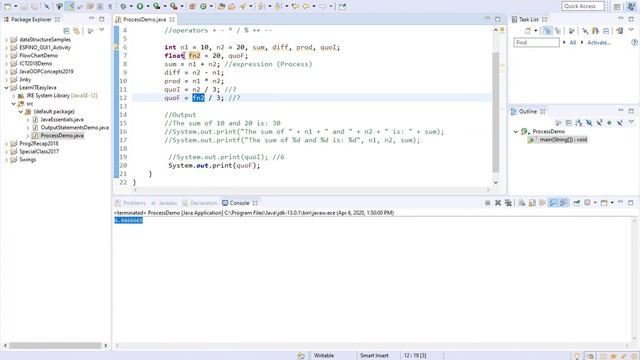The height and width of the screenshot is (360, 640).
Task: Toggle Show Console on standard error change
Action: point(564,203)
